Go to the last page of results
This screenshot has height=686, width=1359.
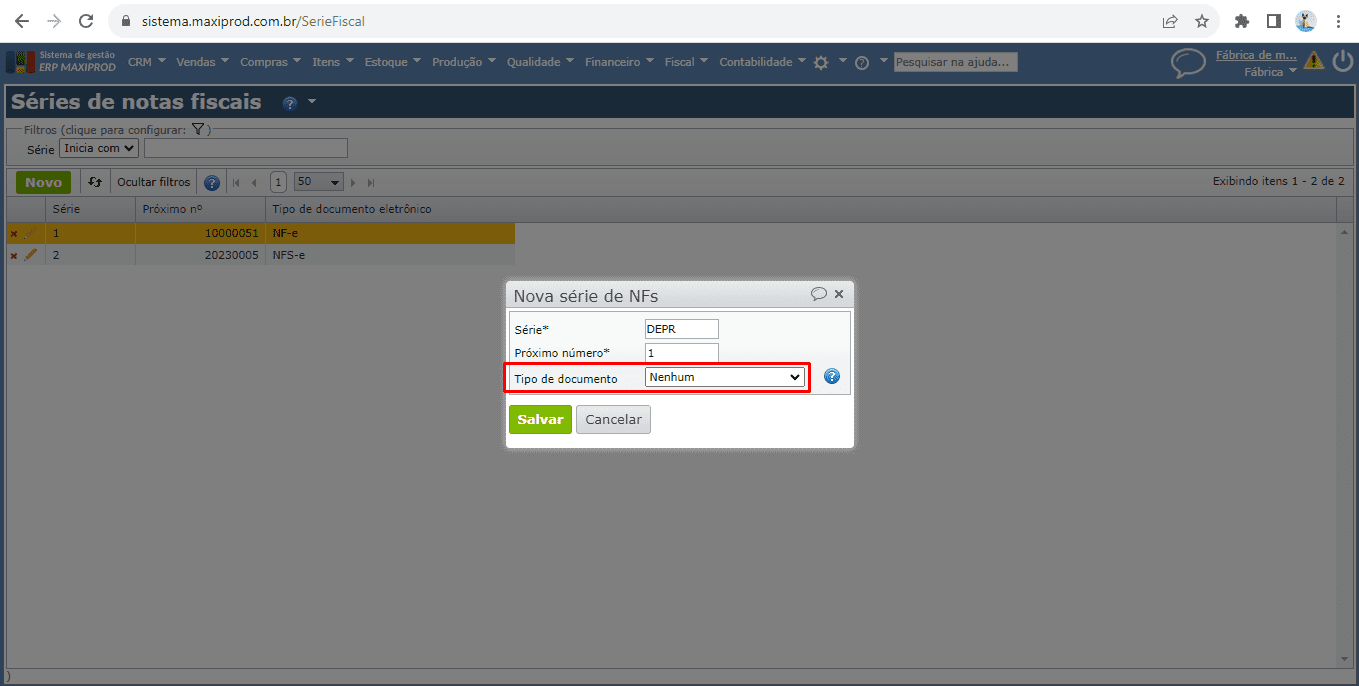click(x=371, y=183)
